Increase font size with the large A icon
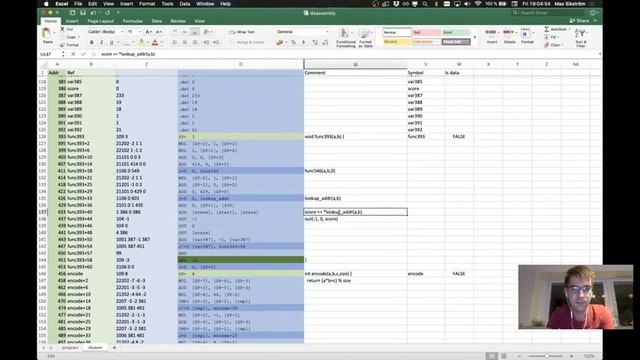Image resolution: width=640 pixels, height=360 pixels. pos(149,32)
